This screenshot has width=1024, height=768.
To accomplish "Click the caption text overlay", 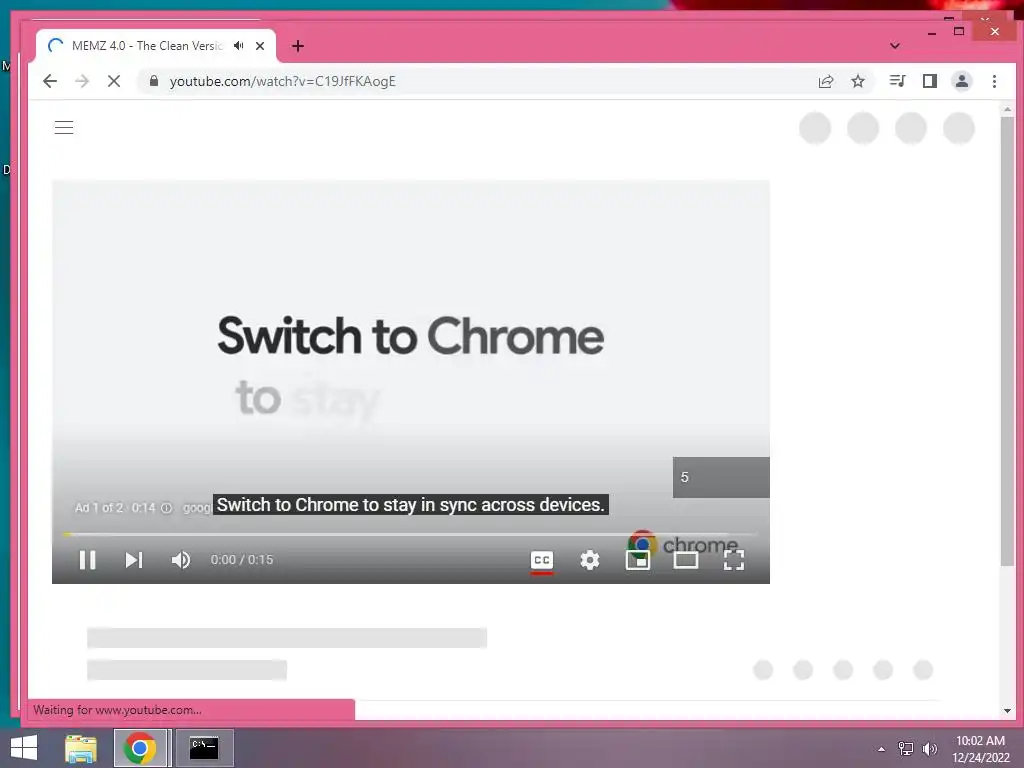I will (411, 505).
